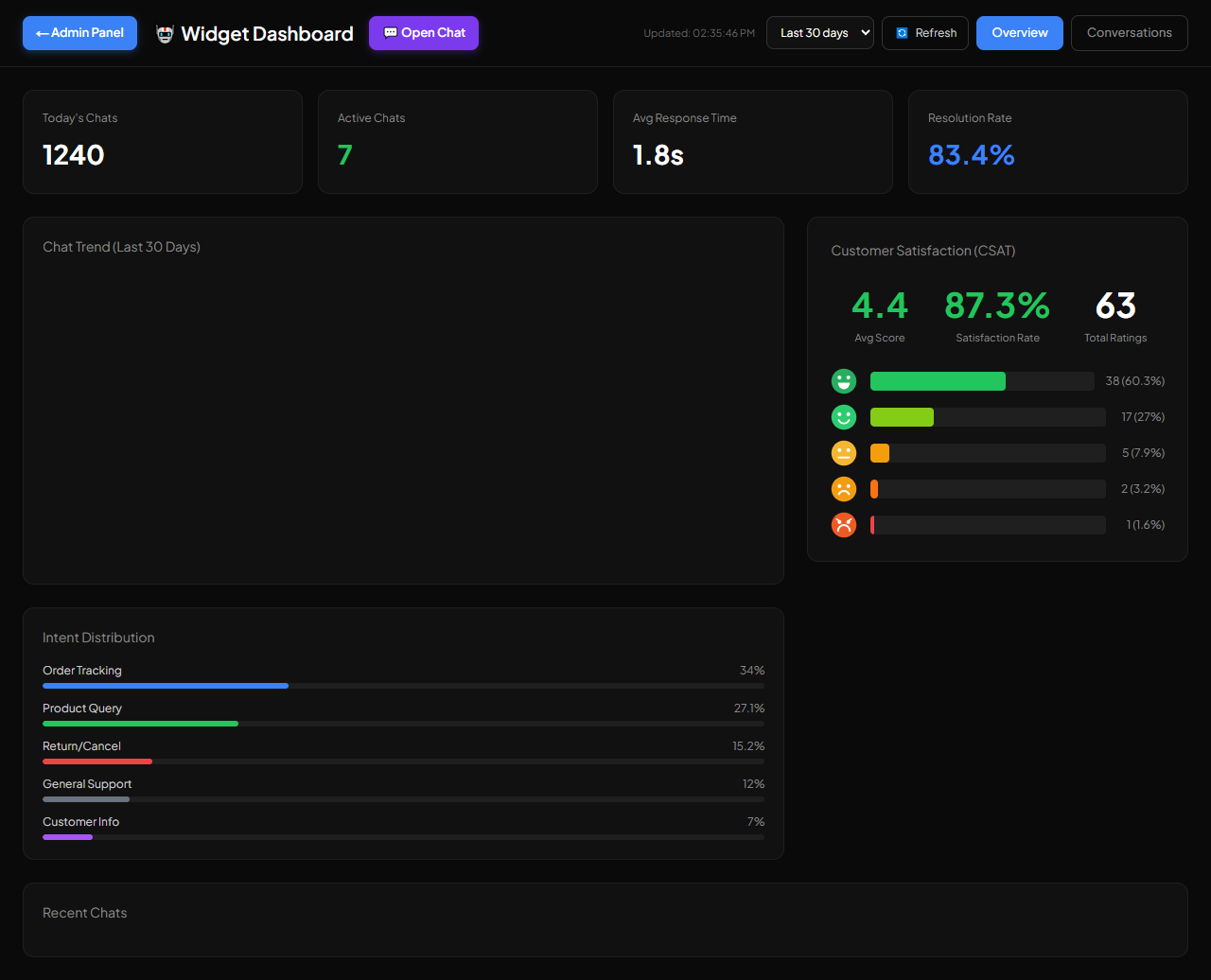
Task: Go back to Admin Panel
Action: [x=79, y=33]
